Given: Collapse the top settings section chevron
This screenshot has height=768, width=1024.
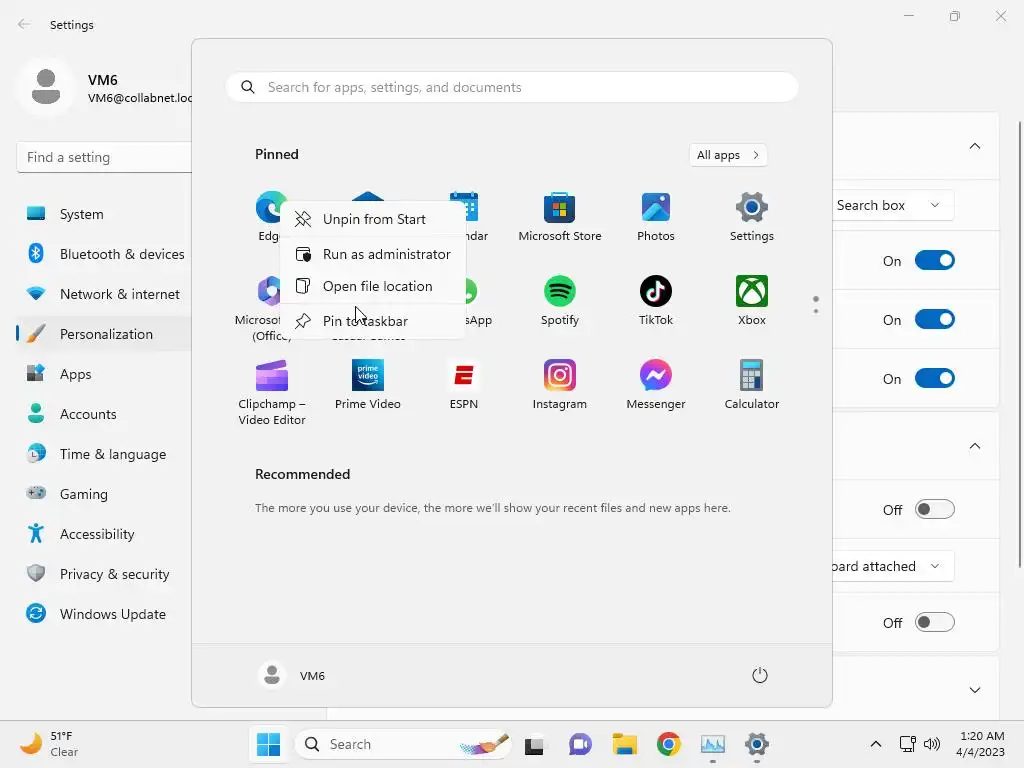Looking at the screenshot, I should pyautogui.click(x=974, y=146).
